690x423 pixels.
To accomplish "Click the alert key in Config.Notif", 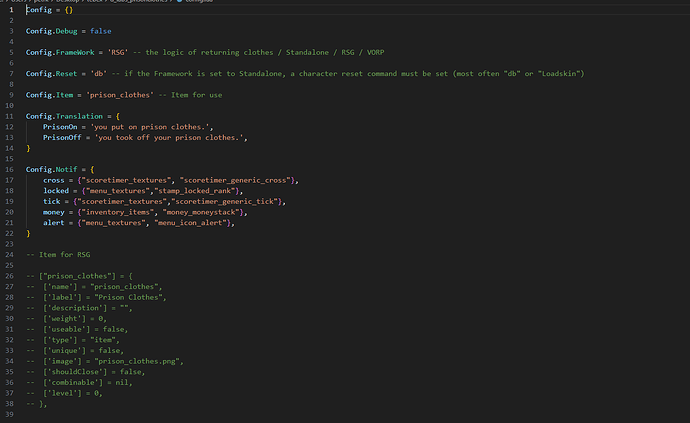I will point(54,223).
